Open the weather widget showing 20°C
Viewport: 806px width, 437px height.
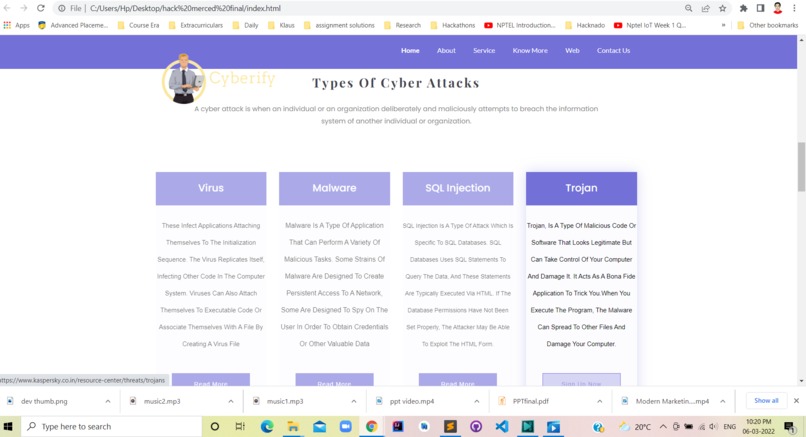coord(635,427)
